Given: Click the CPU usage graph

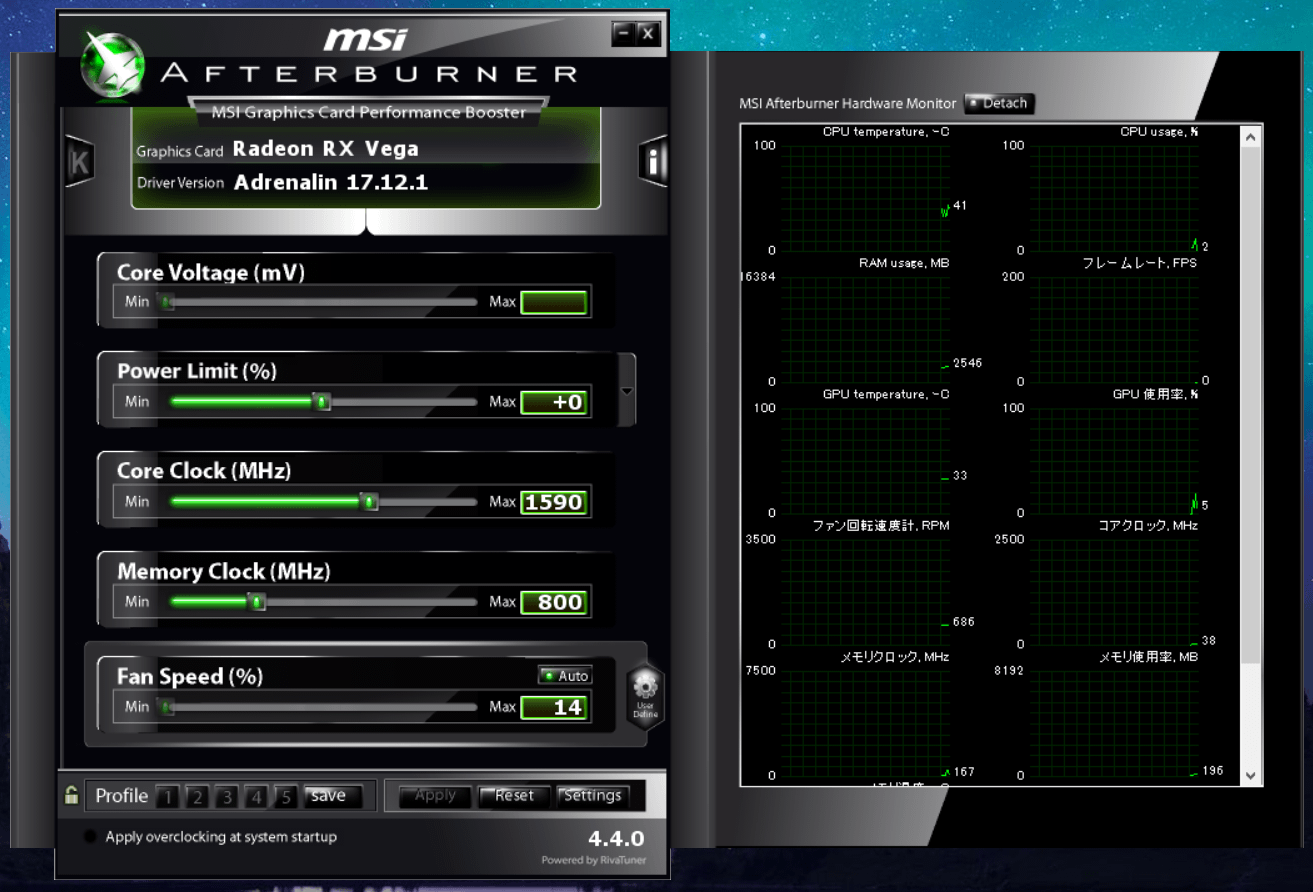Looking at the screenshot, I should click(1114, 198).
